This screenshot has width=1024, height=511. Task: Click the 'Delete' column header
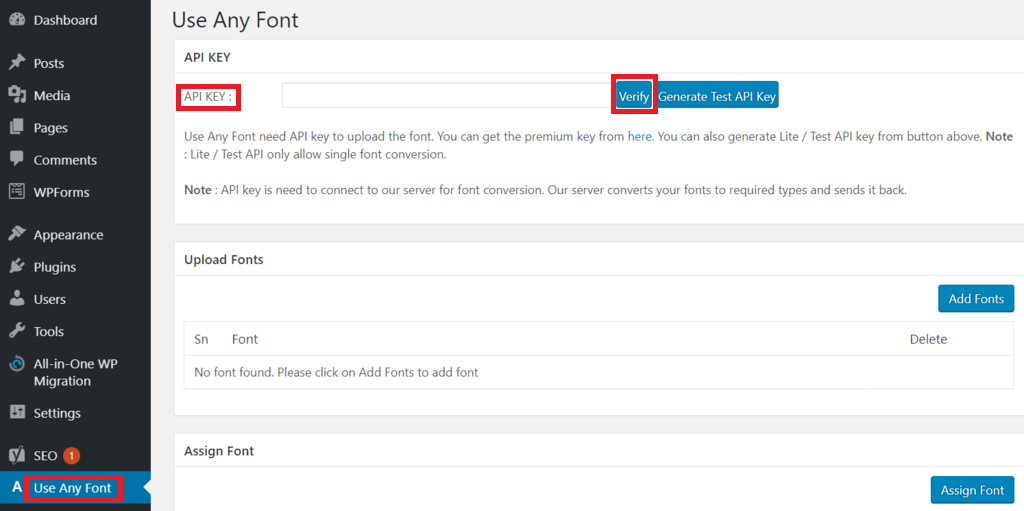click(x=928, y=339)
